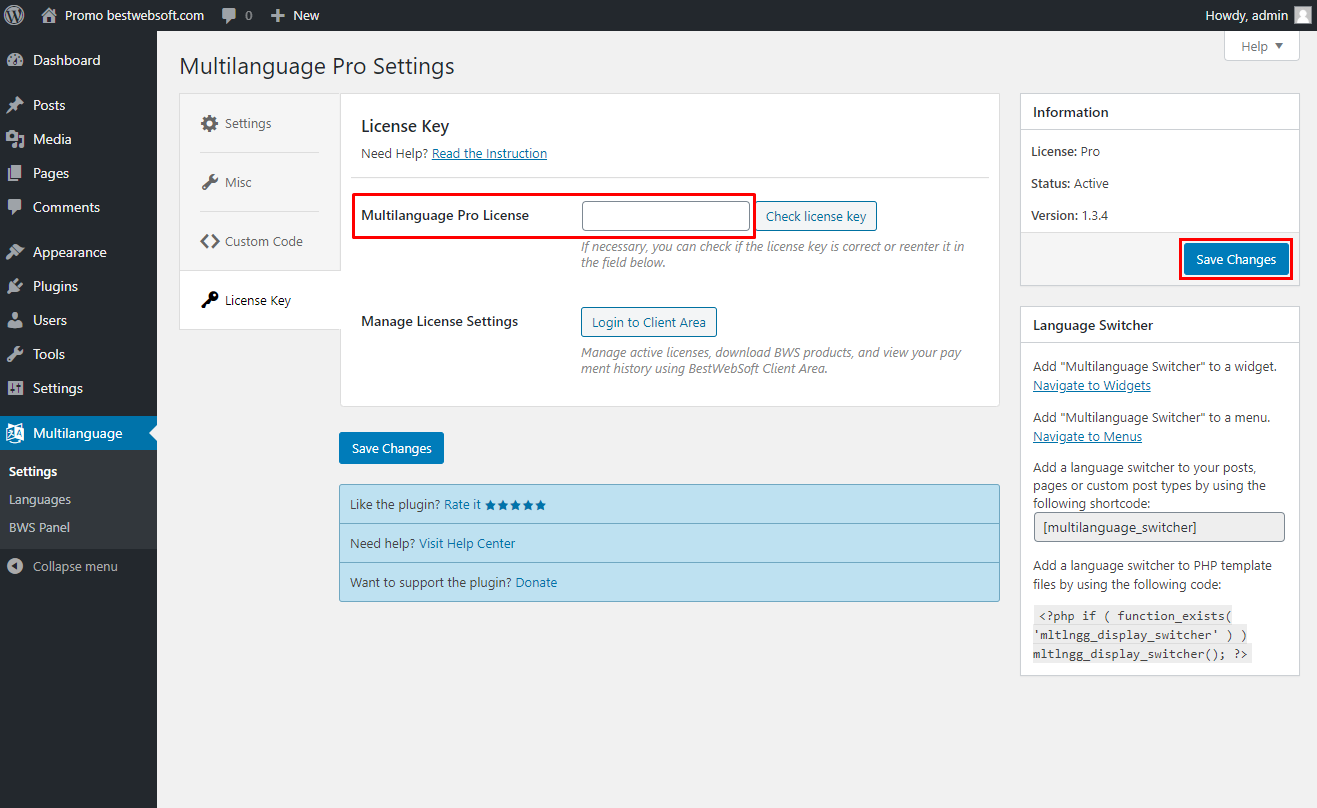Click the Users person icon
The image size is (1317, 808).
tap(15, 320)
